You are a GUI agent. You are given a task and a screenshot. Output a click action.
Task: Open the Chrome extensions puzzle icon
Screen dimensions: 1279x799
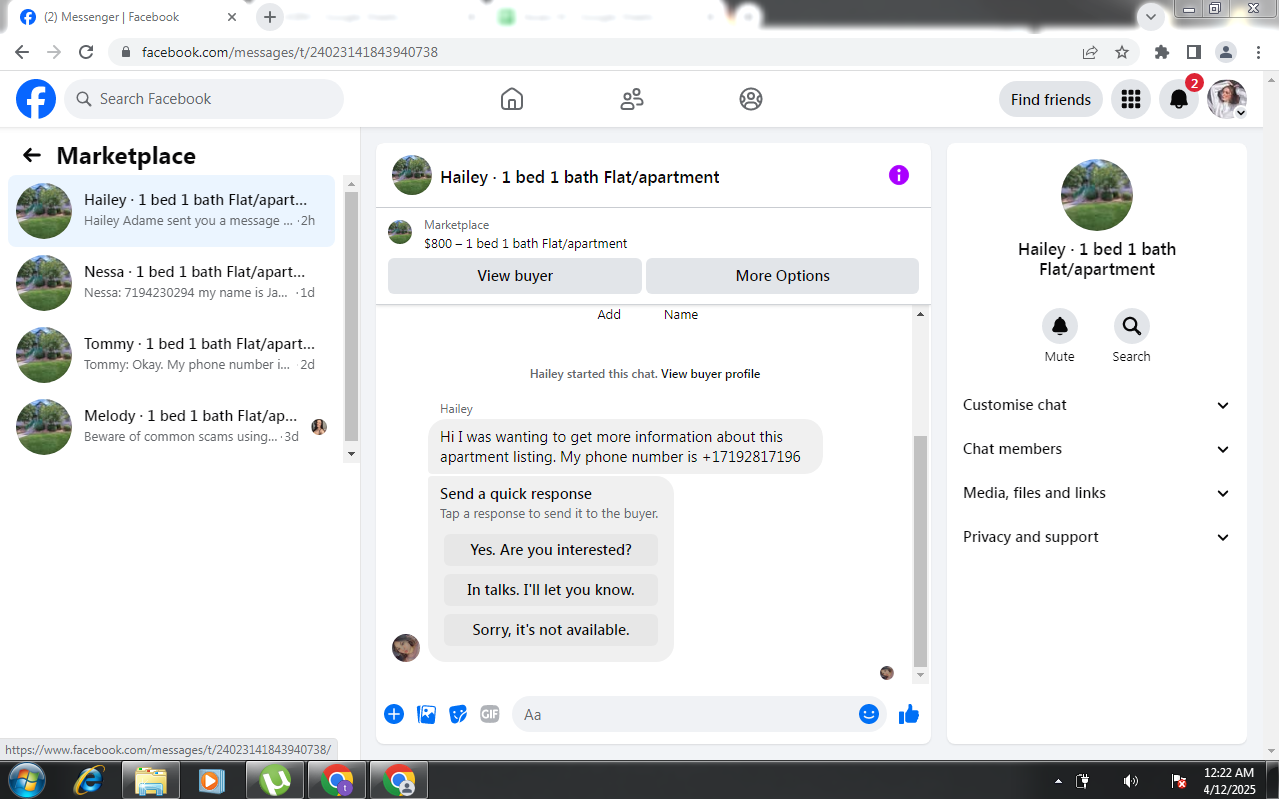point(1161,52)
